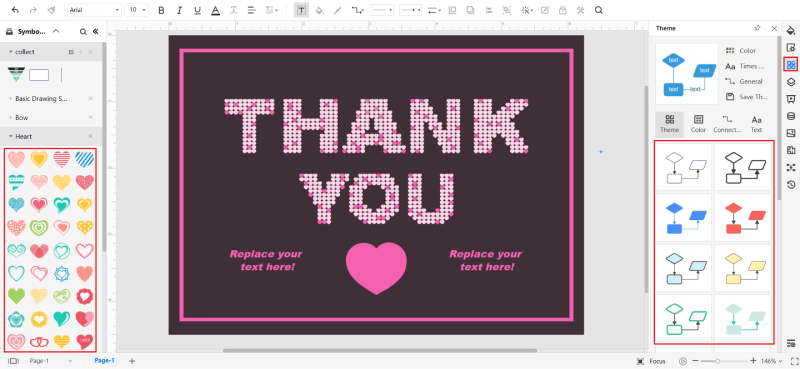Click the Focus button in status bar
Viewport: 800px width, 369px height.
[x=651, y=361]
